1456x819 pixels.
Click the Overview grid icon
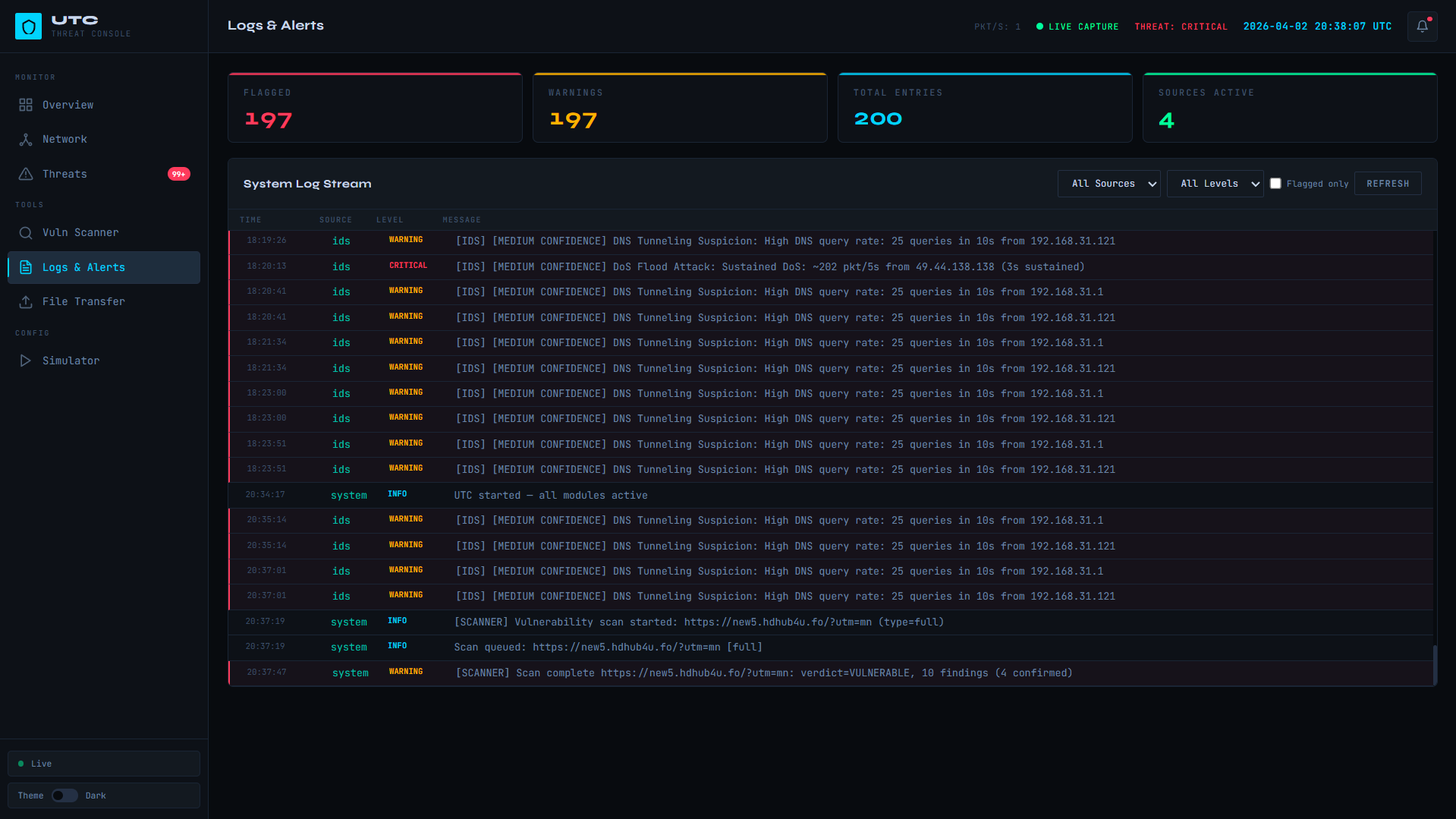(x=26, y=105)
